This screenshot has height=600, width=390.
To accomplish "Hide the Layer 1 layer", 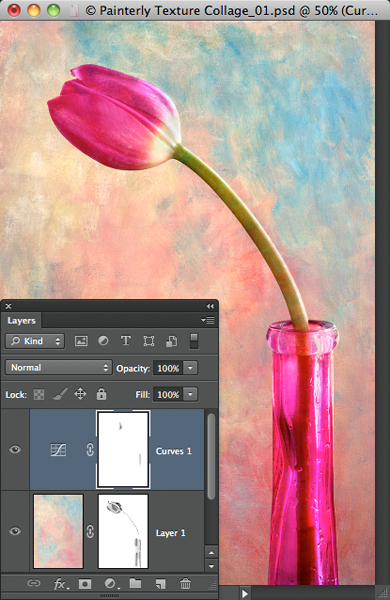I will 15,531.
